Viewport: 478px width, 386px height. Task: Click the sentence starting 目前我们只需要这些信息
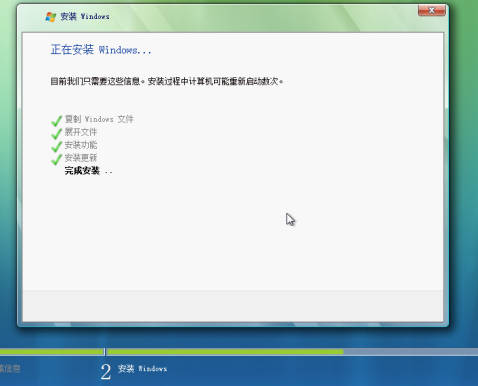[167, 81]
